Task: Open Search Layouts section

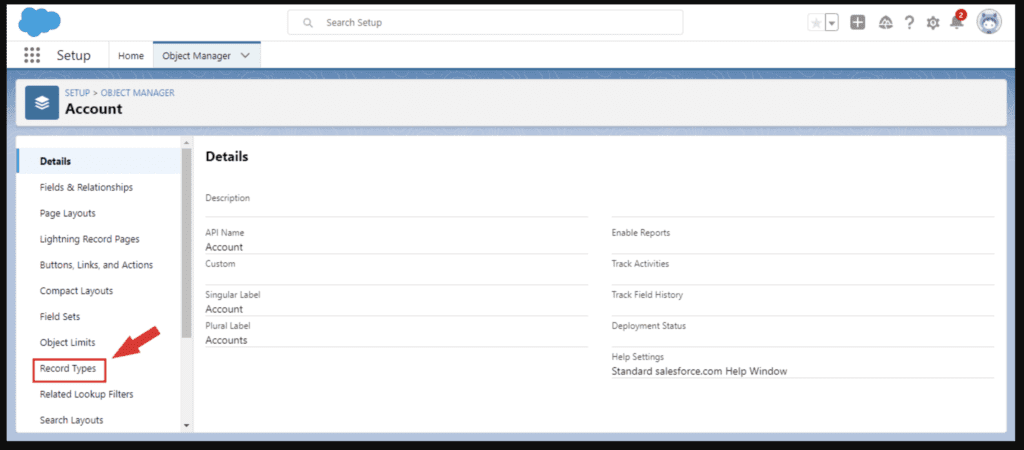Action: point(71,420)
